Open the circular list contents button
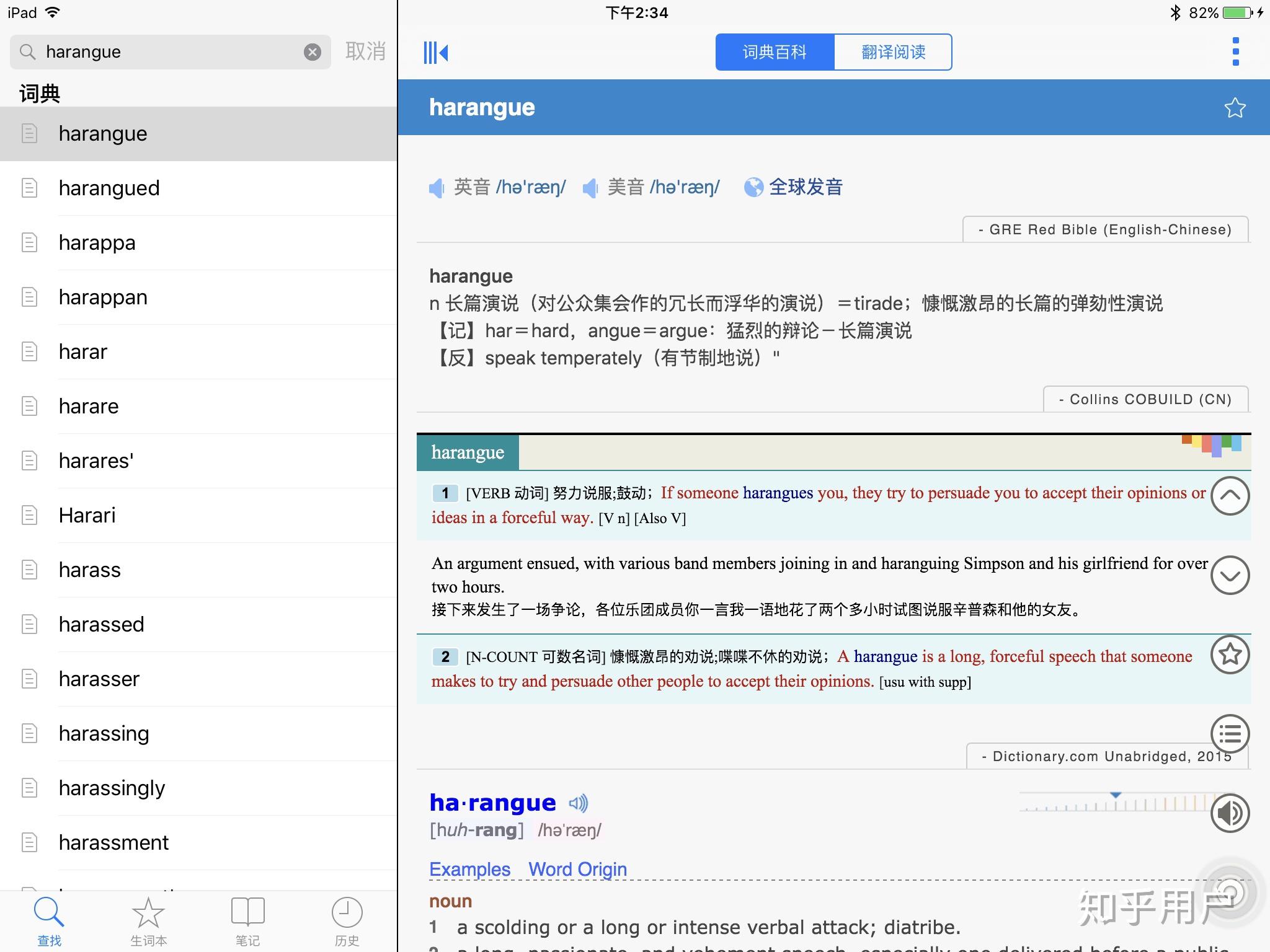The image size is (1270, 952). coord(1230,734)
